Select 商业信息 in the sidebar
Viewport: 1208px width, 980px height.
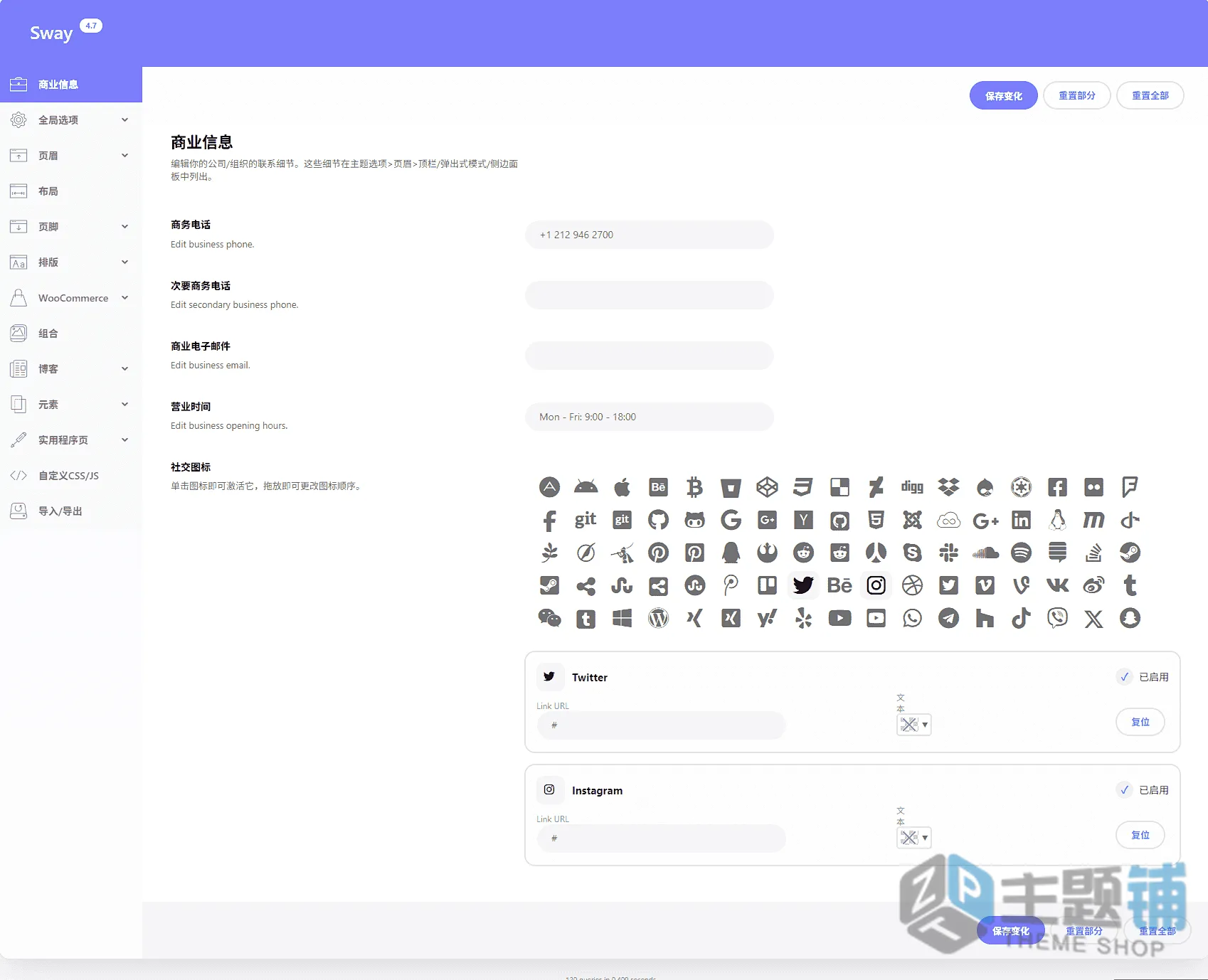click(x=71, y=85)
